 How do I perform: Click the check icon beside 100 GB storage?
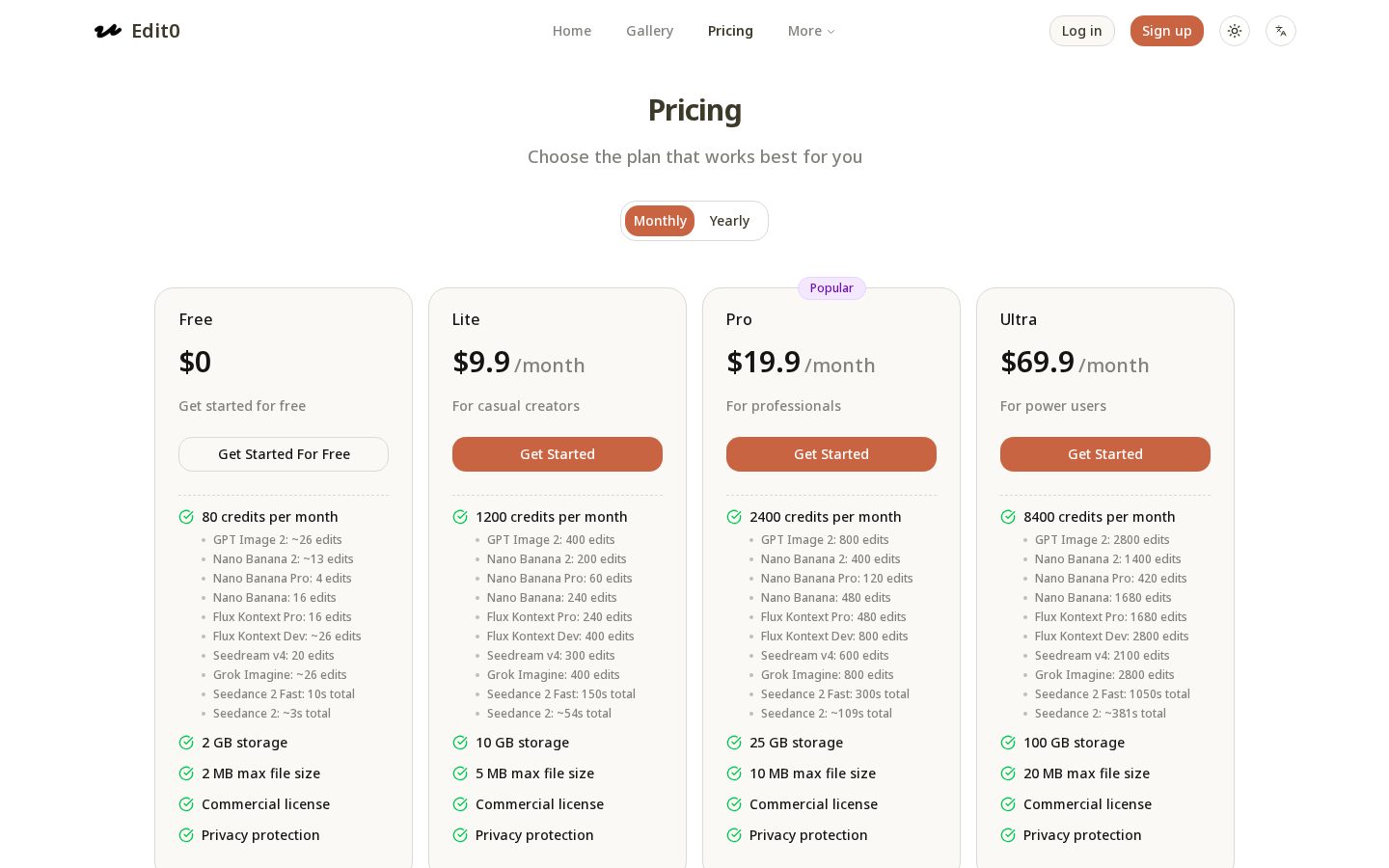coord(1008,743)
